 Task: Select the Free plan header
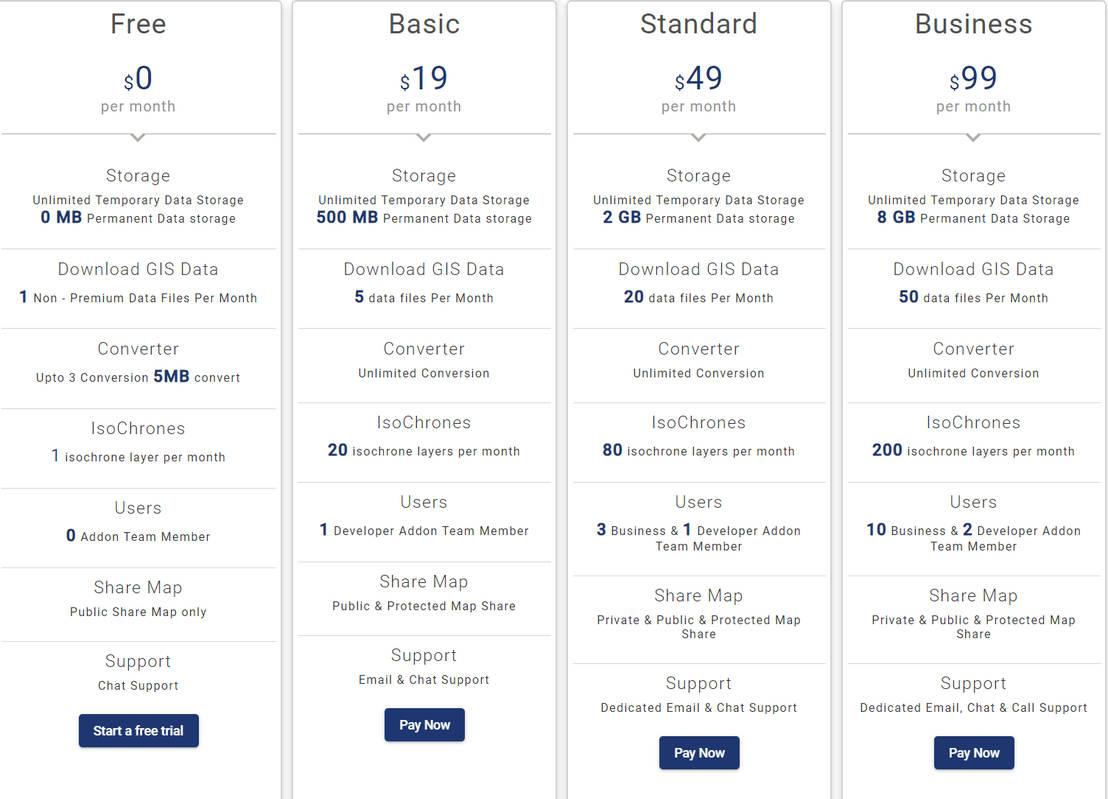pyautogui.click(x=138, y=24)
